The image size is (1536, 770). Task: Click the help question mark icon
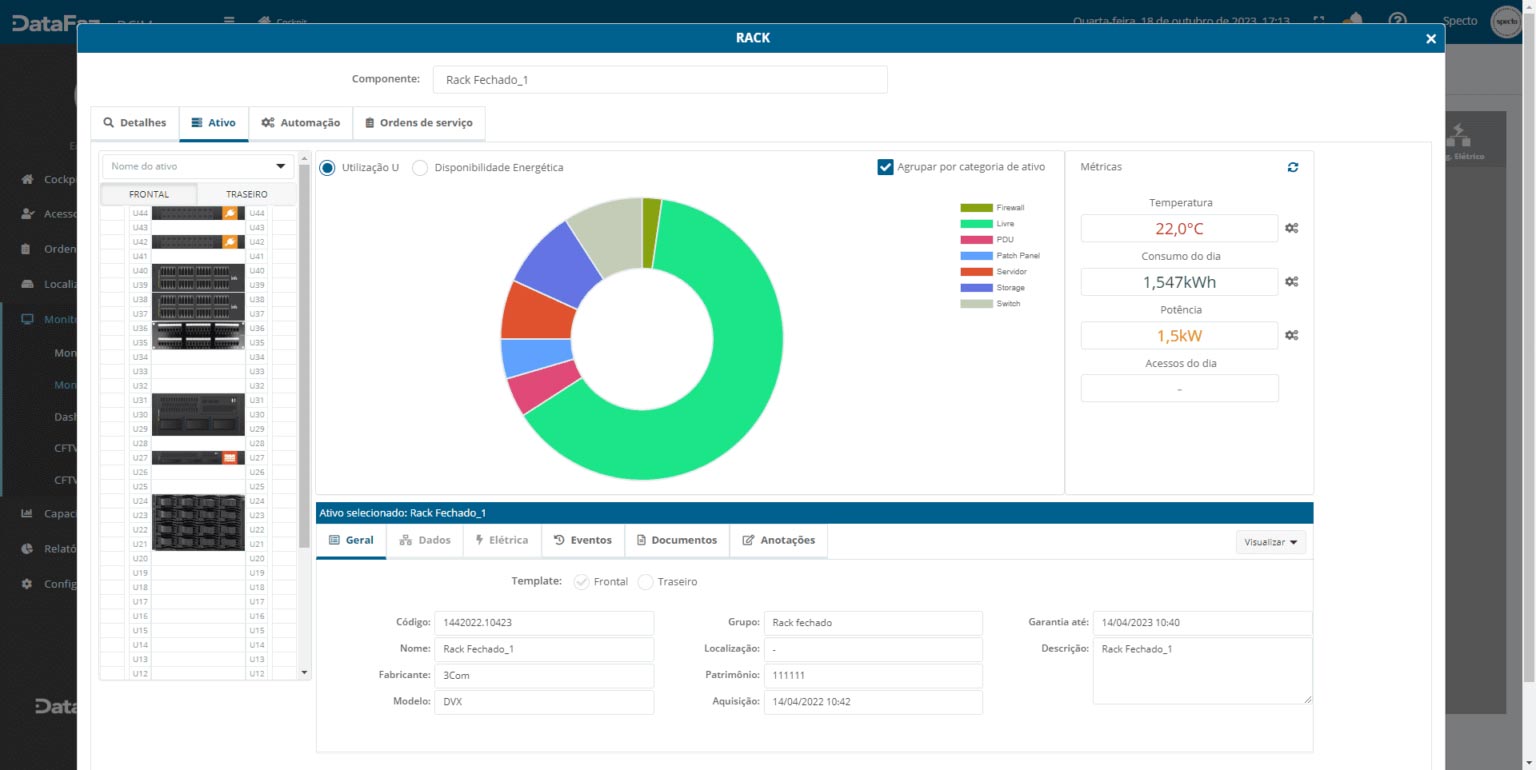tap(1397, 20)
